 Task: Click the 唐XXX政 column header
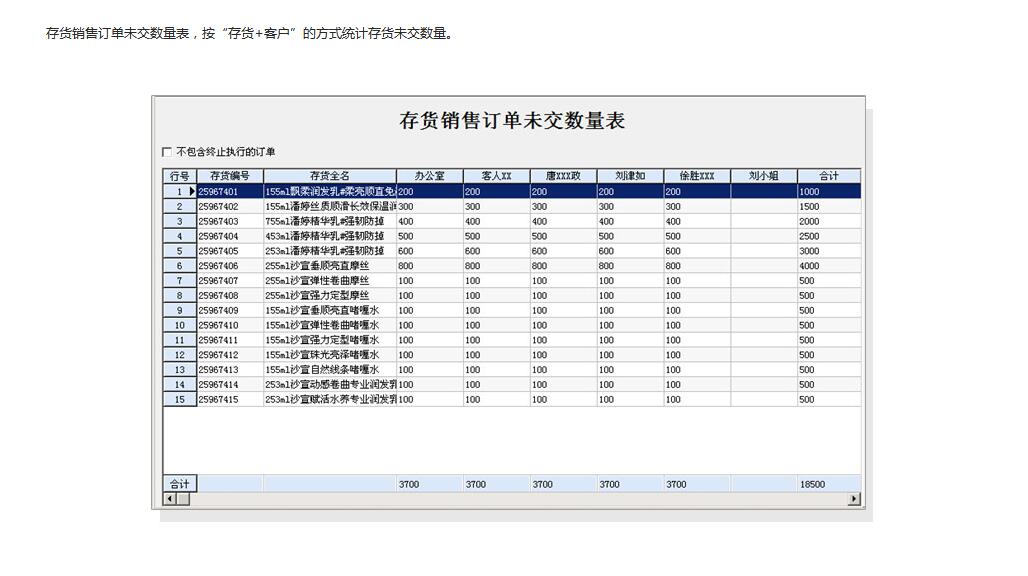click(x=563, y=176)
